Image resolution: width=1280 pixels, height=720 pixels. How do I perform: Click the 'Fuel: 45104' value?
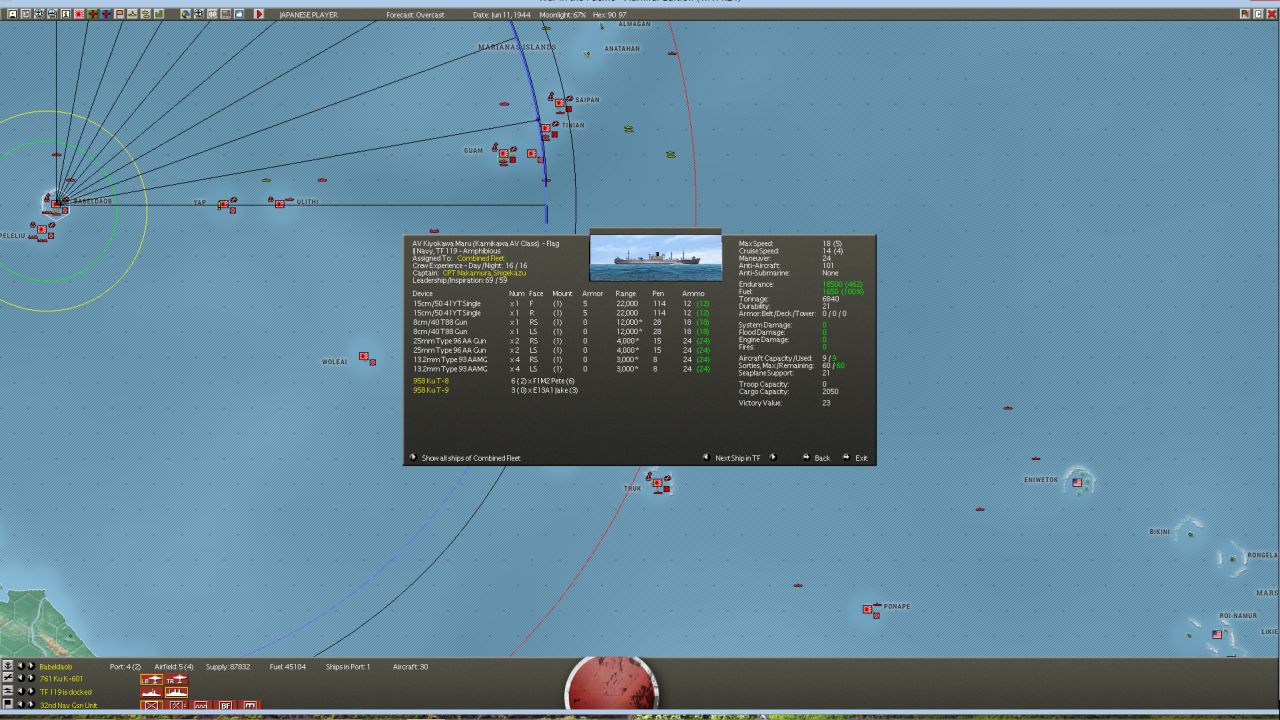[289, 666]
